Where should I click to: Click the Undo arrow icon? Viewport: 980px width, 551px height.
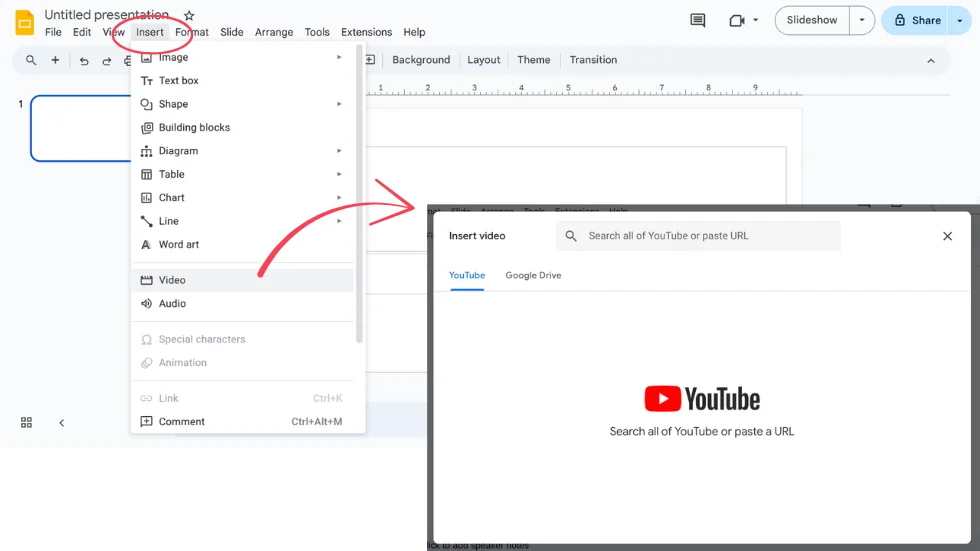pyautogui.click(x=84, y=61)
